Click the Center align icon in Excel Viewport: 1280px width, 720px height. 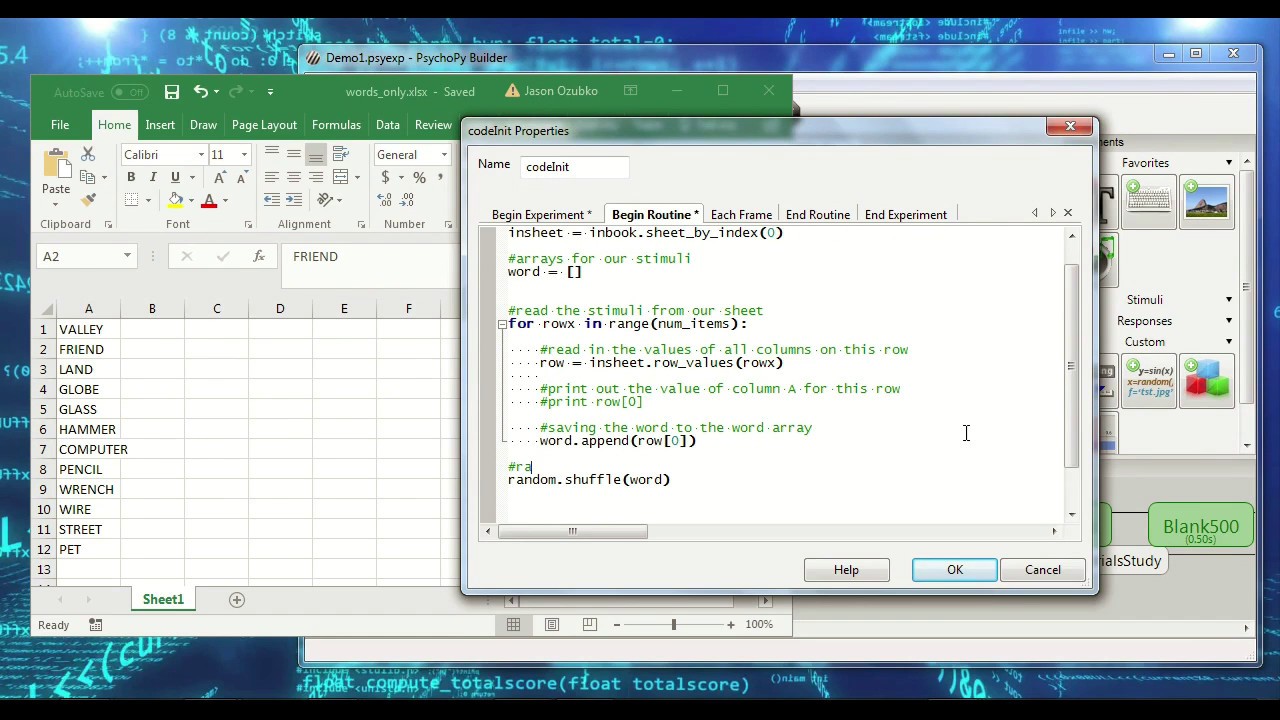click(294, 177)
